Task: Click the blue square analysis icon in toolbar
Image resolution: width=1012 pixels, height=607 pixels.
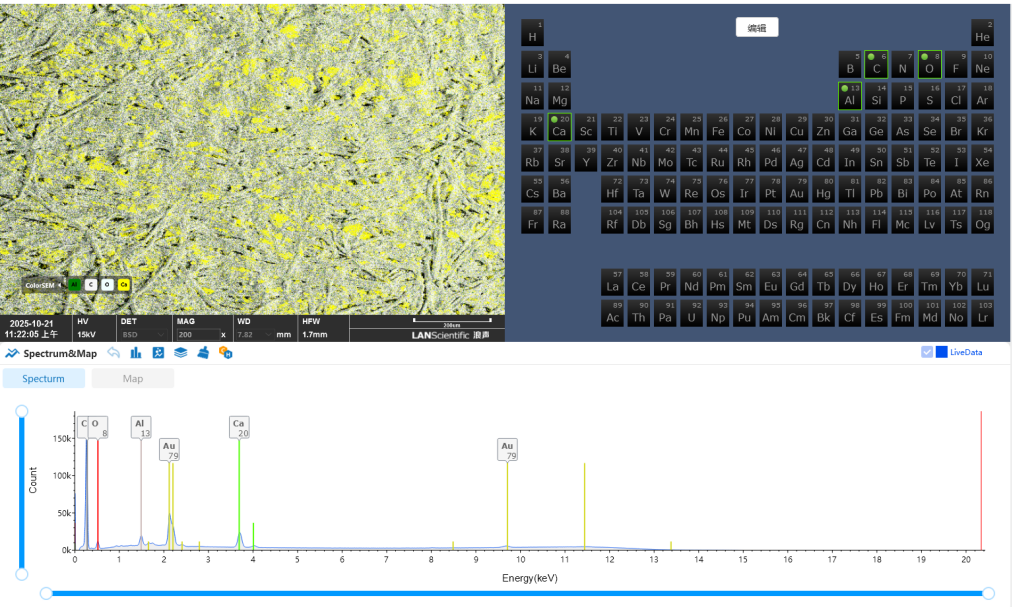Action: (x=158, y=353)
